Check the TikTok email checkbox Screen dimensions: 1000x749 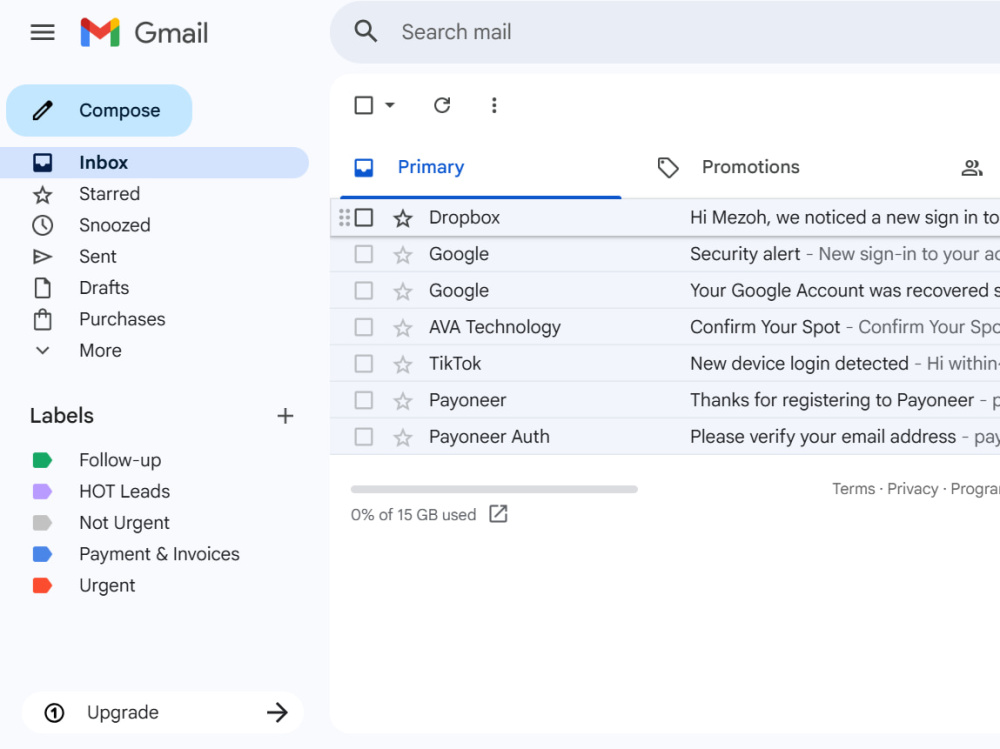(x=364, y=364)
